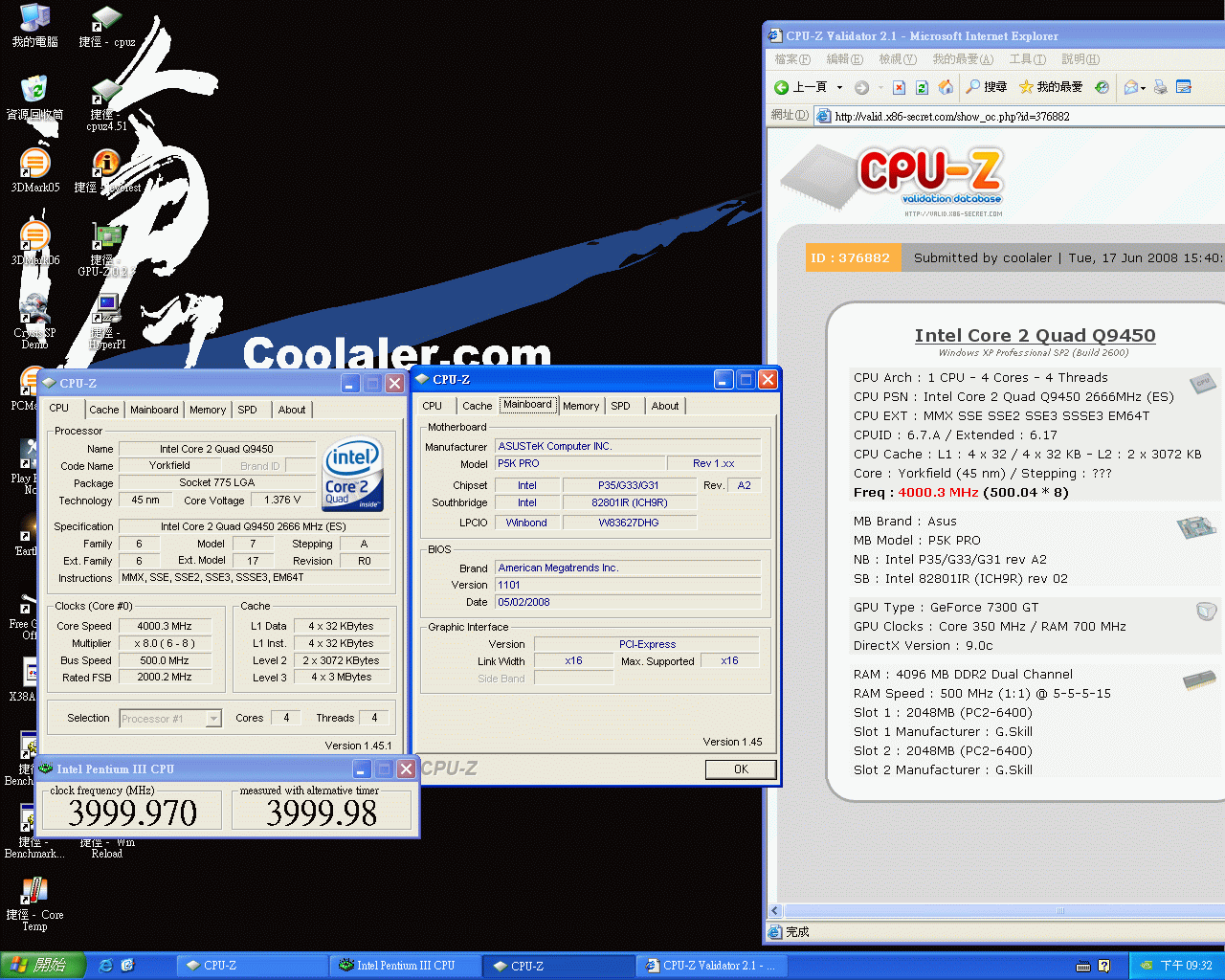The image size is (1225, 980).
Task: Open 3DMark06 desktop shortcut
Action: click(34, 244)
